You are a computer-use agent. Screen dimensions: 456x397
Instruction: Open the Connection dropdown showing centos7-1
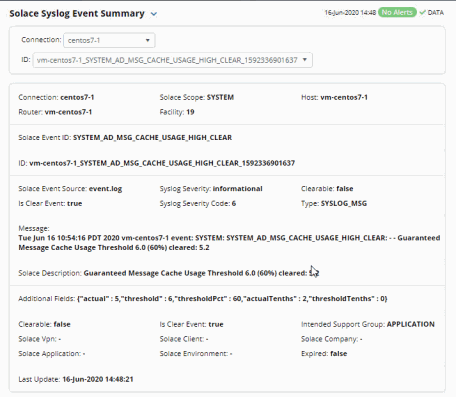coord(109,40)
